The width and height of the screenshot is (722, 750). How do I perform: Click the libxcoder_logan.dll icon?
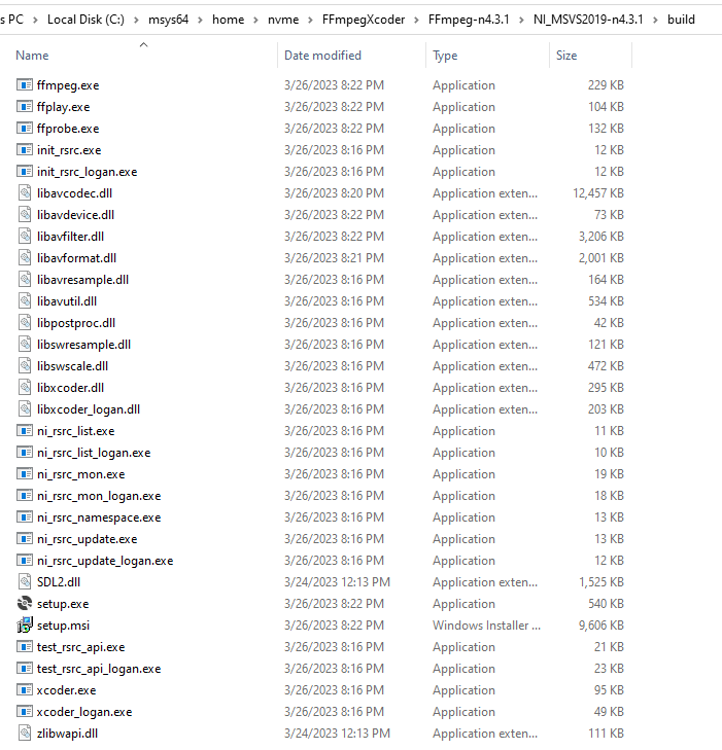point(25,409)
